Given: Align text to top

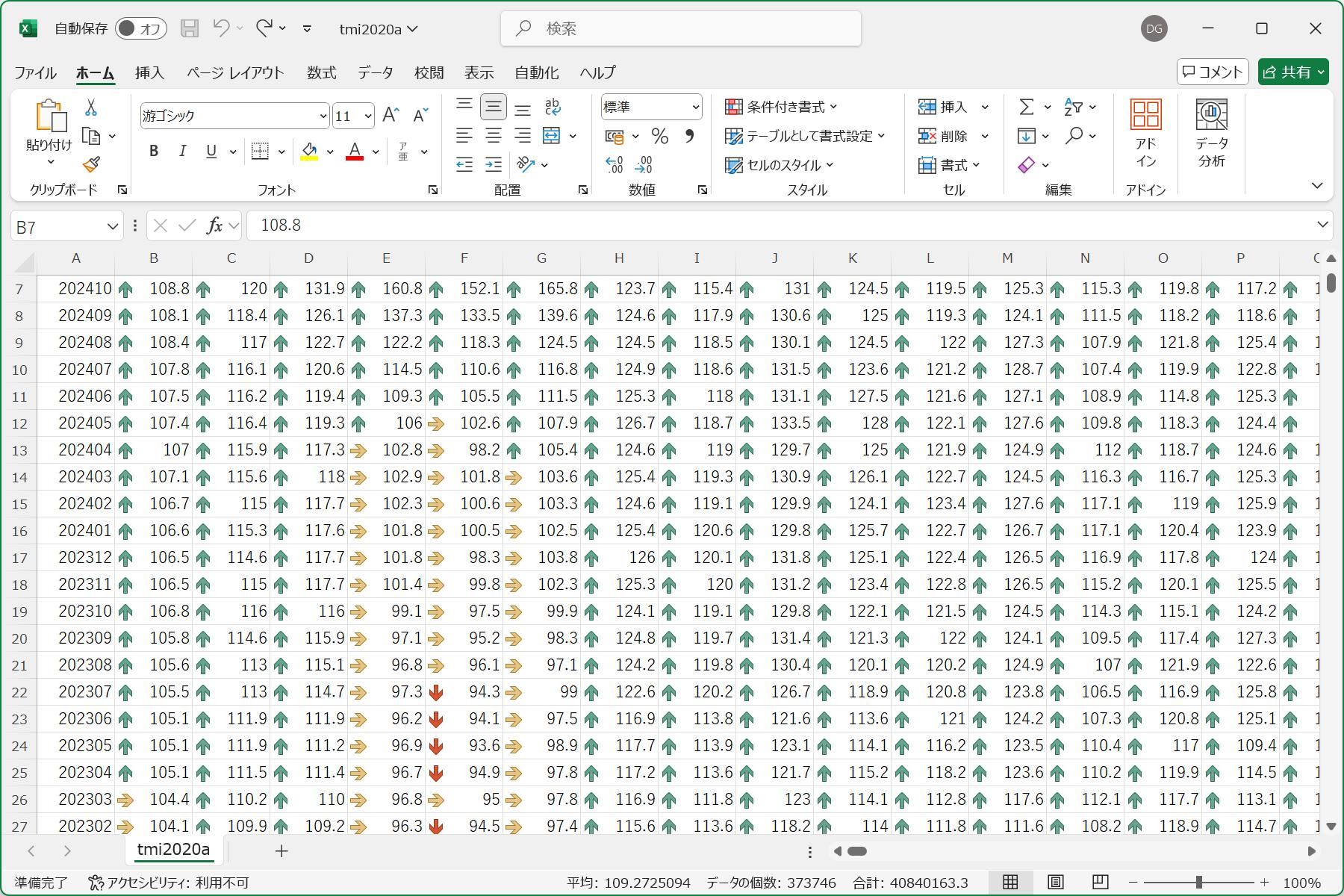Looking at the screenshot, I should click(464, 107).
